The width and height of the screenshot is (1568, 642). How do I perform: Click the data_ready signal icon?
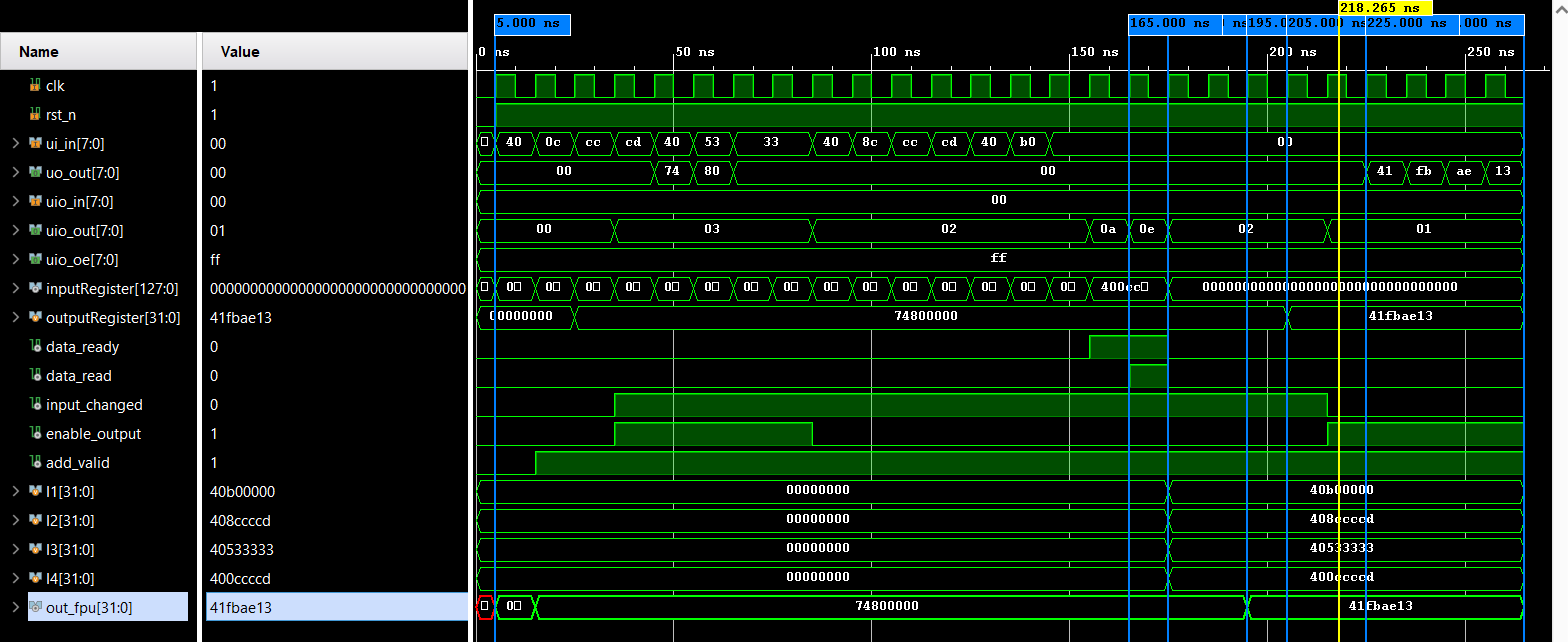(35, 347)
